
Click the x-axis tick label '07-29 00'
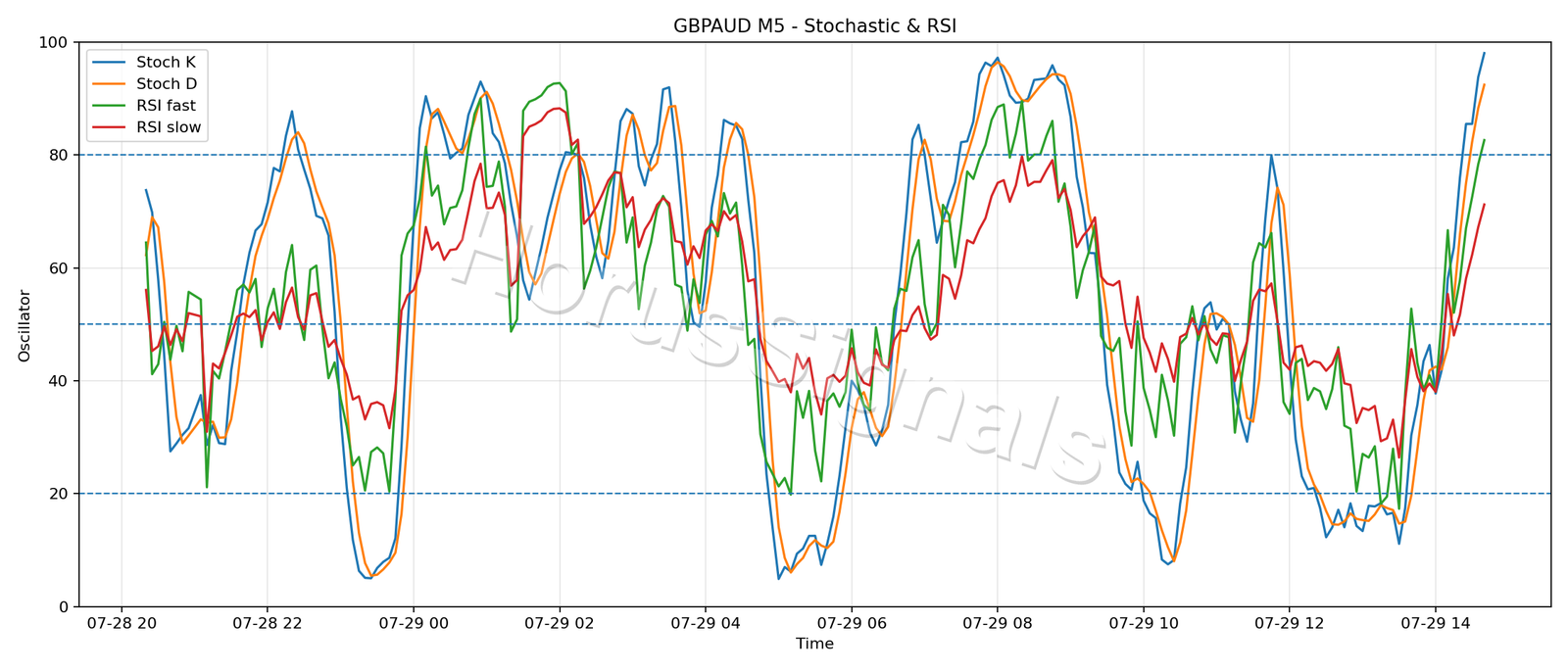tap(413, 623)
